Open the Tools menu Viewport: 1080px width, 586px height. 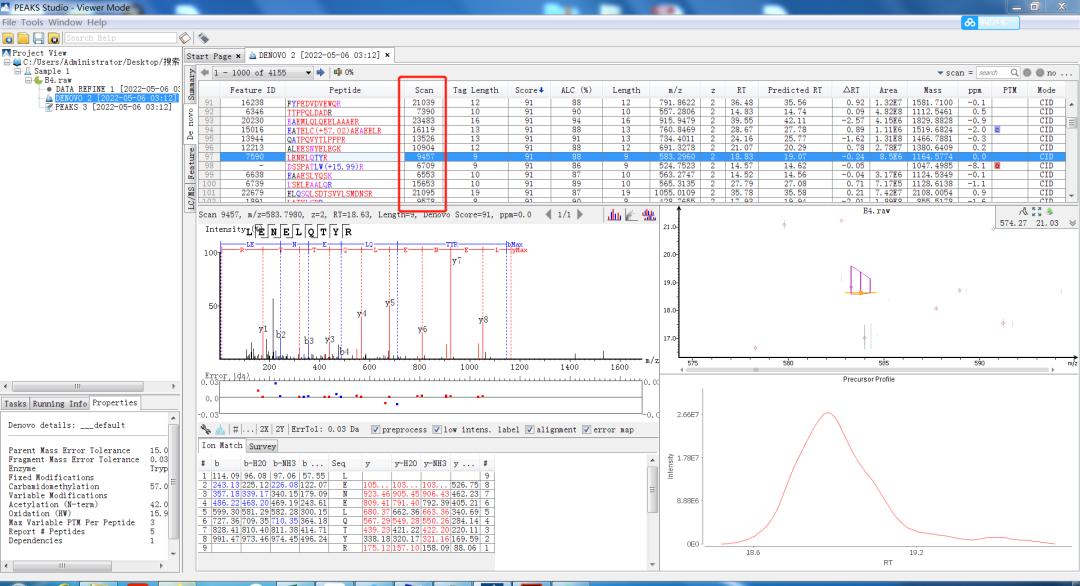pyautogui.click(x=32, y=22)
